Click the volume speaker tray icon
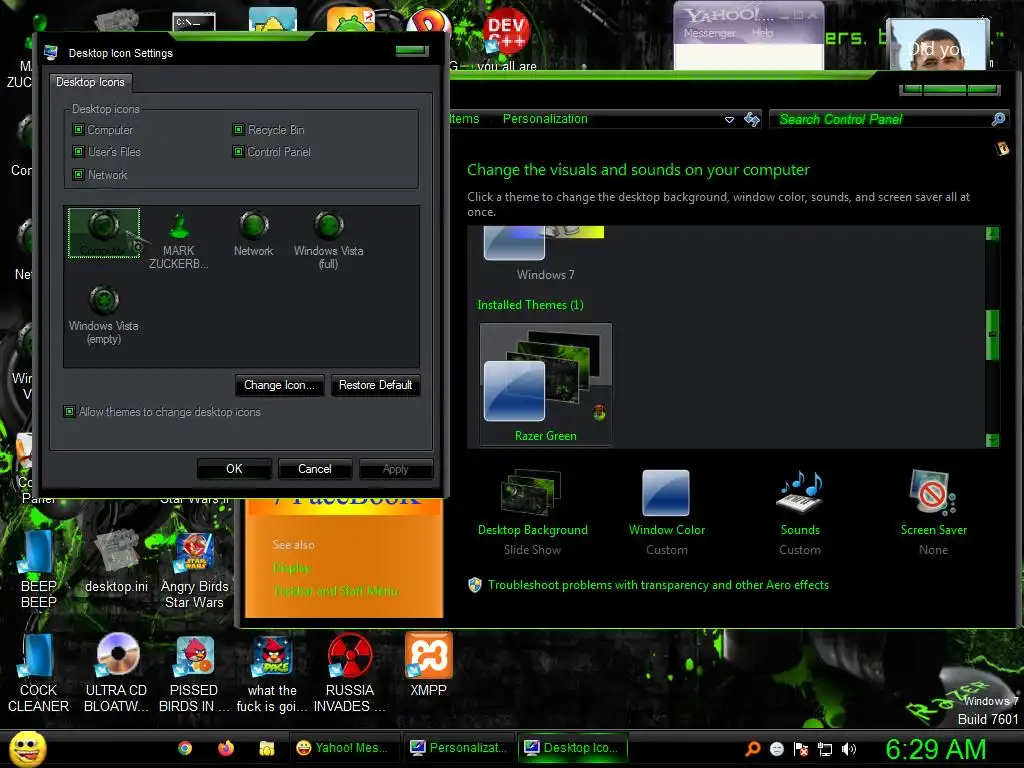This screenshot has height=768, width=1024. click(x=848, y=749)
